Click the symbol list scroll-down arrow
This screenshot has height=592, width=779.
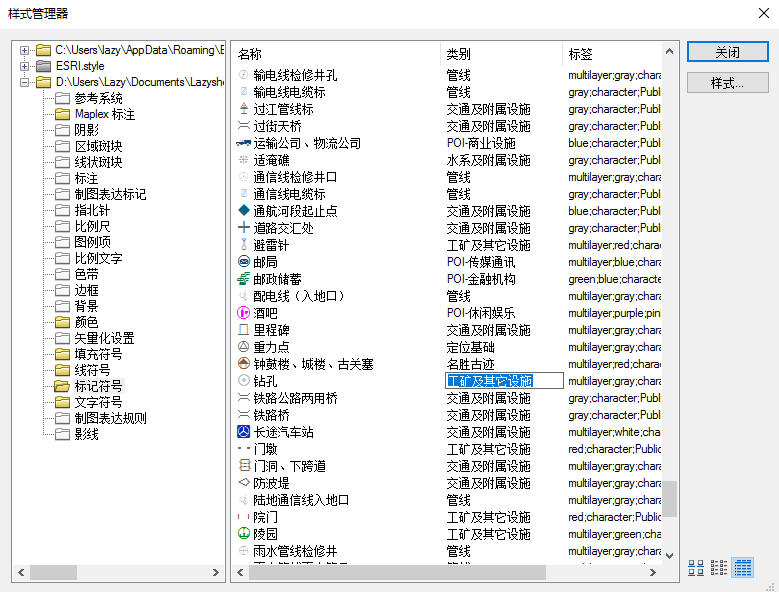[670, 556]
